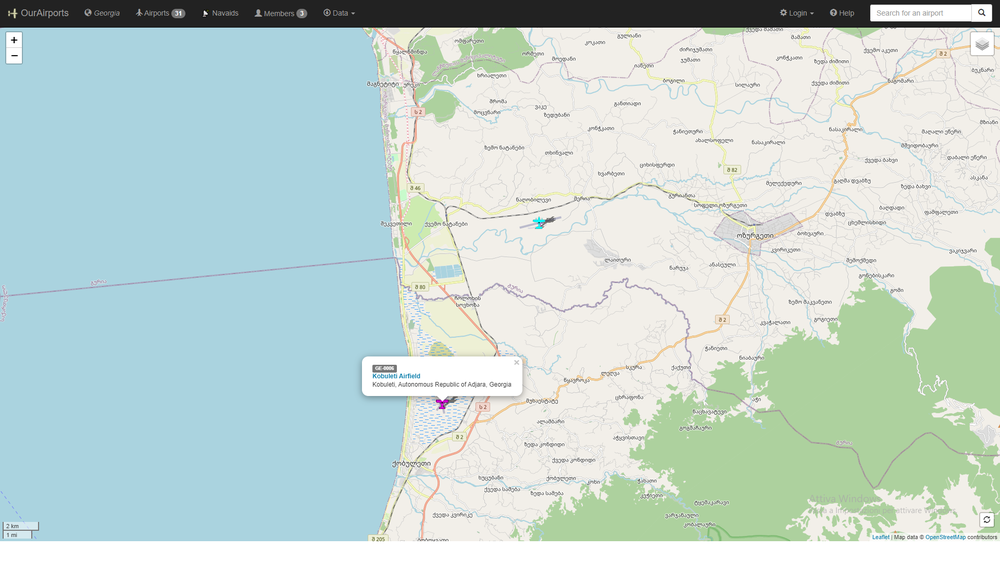Open the Georgia country menu item

point(102,13)
